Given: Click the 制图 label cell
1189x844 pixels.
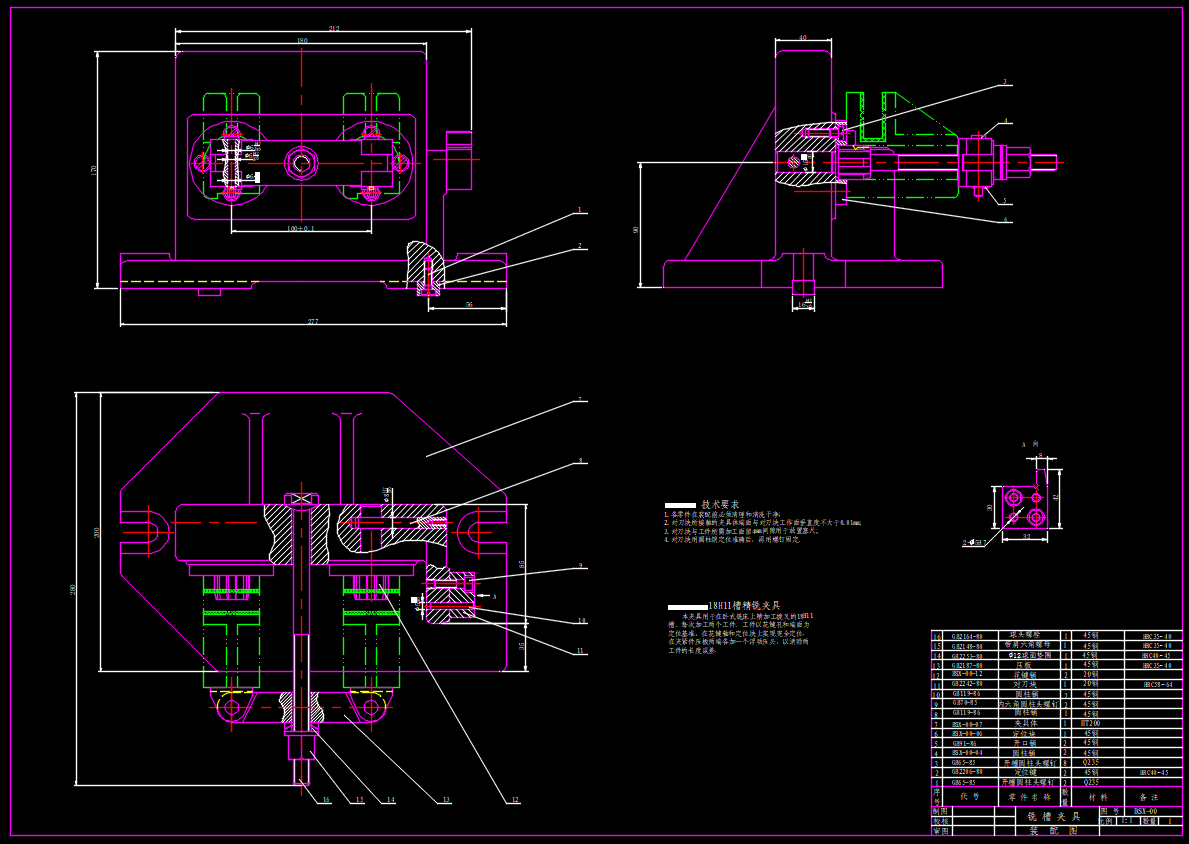Looking at the screenshot, I should (941, 811).
